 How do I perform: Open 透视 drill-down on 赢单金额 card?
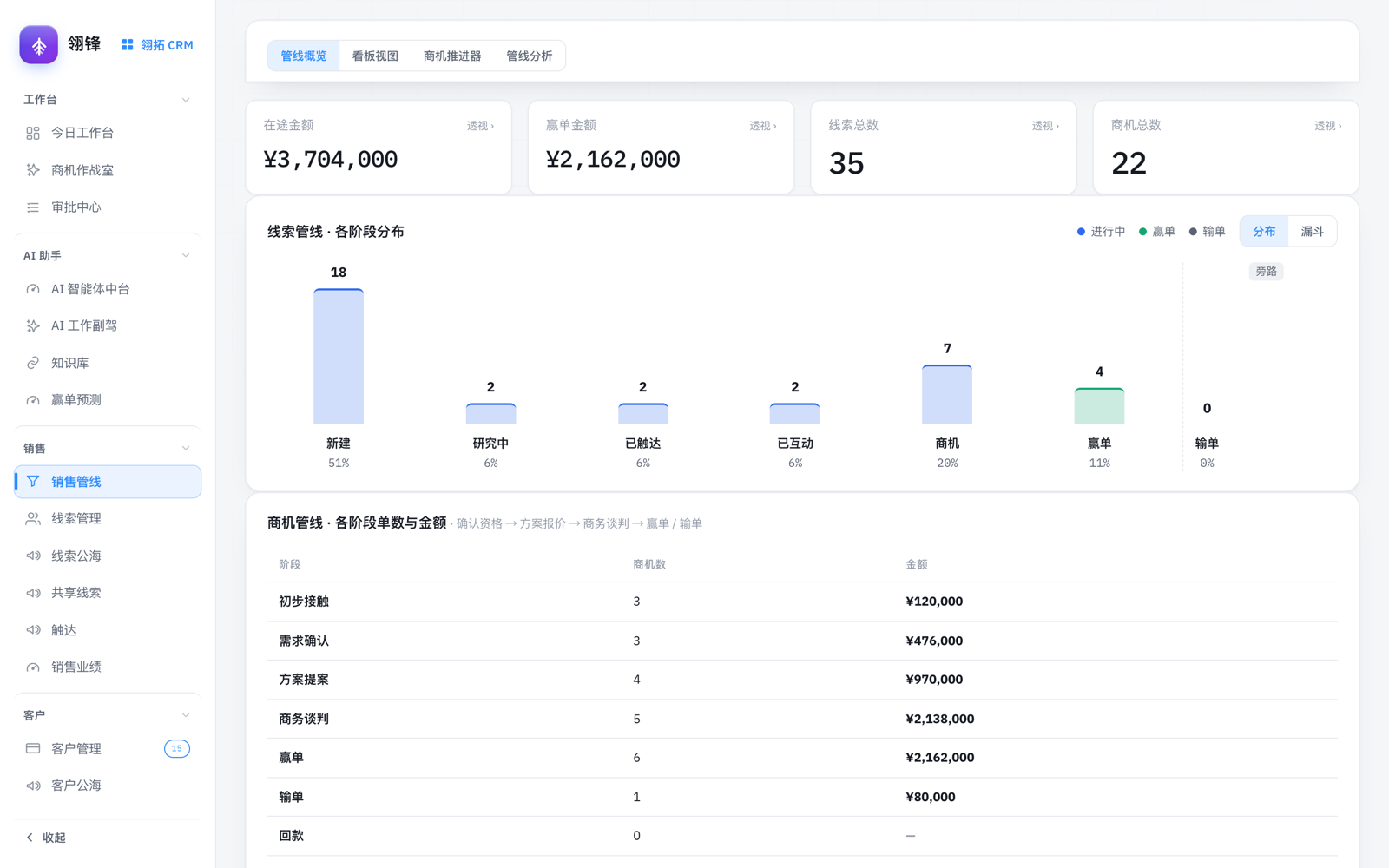763,126
